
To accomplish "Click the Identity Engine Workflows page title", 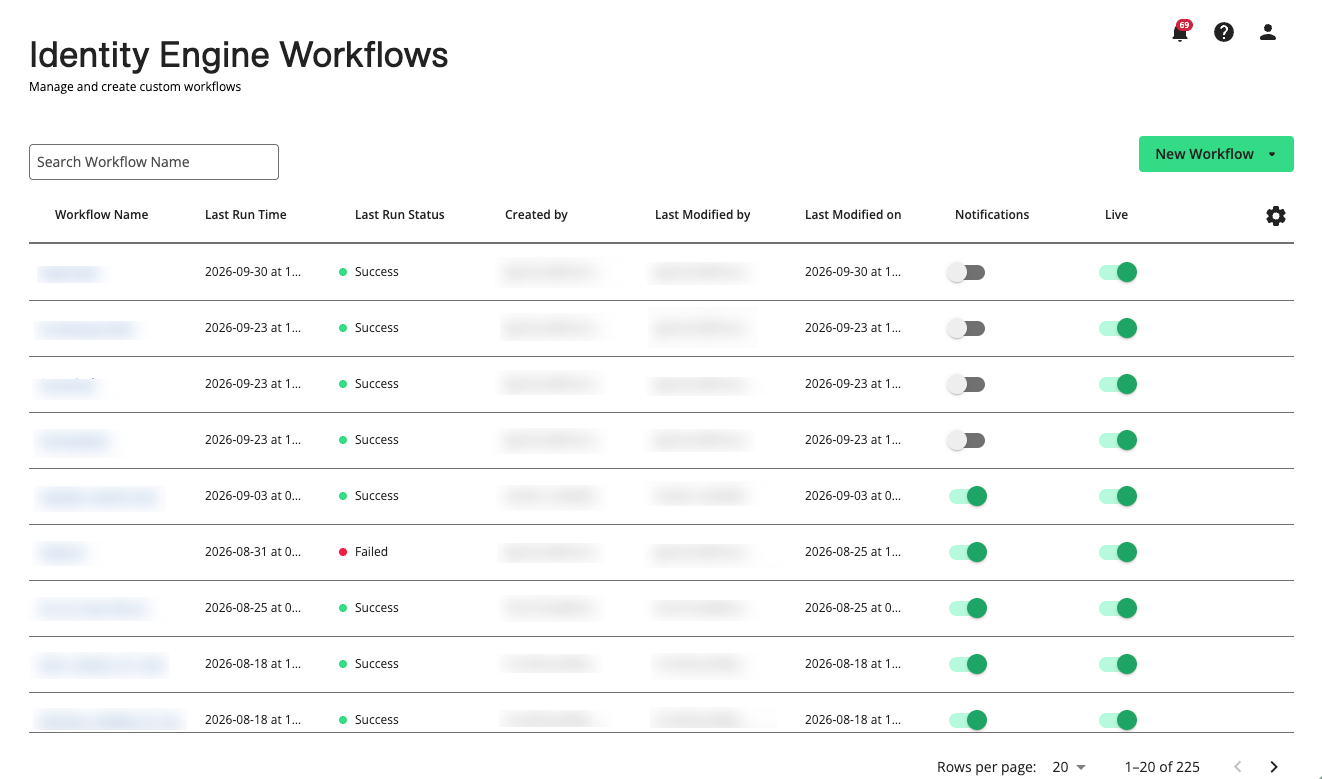I will (x=239, y=54).
